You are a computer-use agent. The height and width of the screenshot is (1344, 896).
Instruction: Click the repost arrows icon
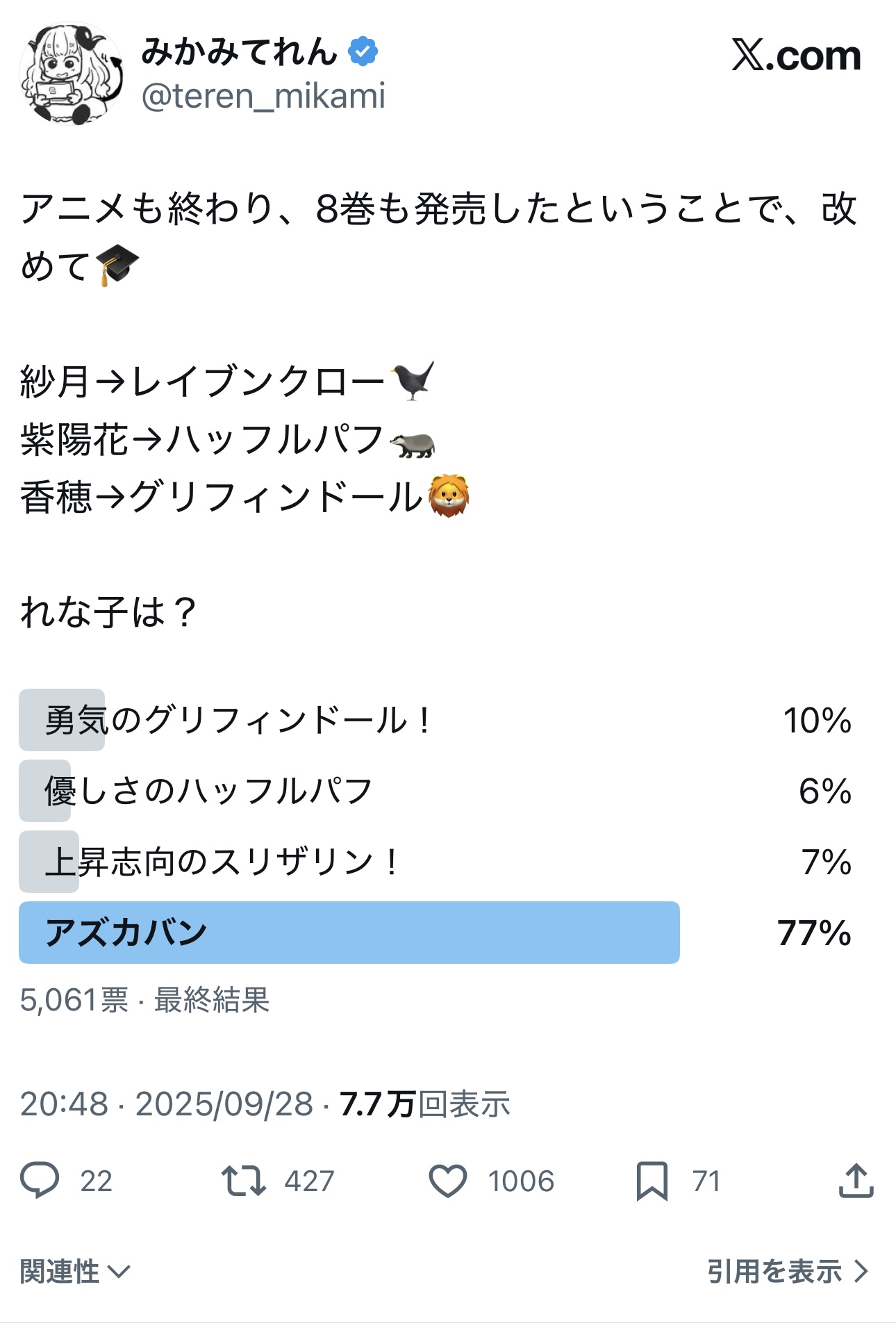pos(243,1180)
